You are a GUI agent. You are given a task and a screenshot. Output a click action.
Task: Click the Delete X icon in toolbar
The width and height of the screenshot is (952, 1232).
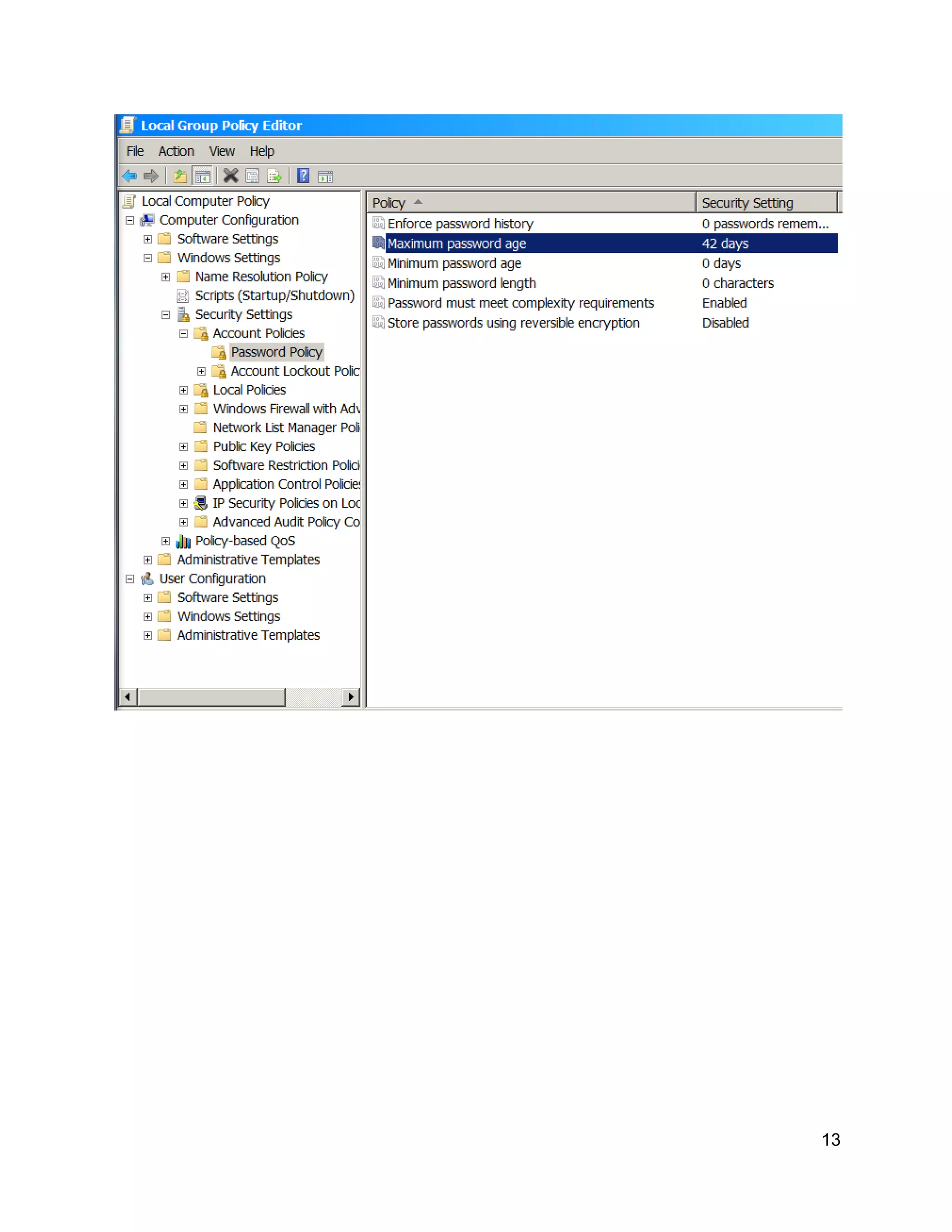tap(230, 177)
